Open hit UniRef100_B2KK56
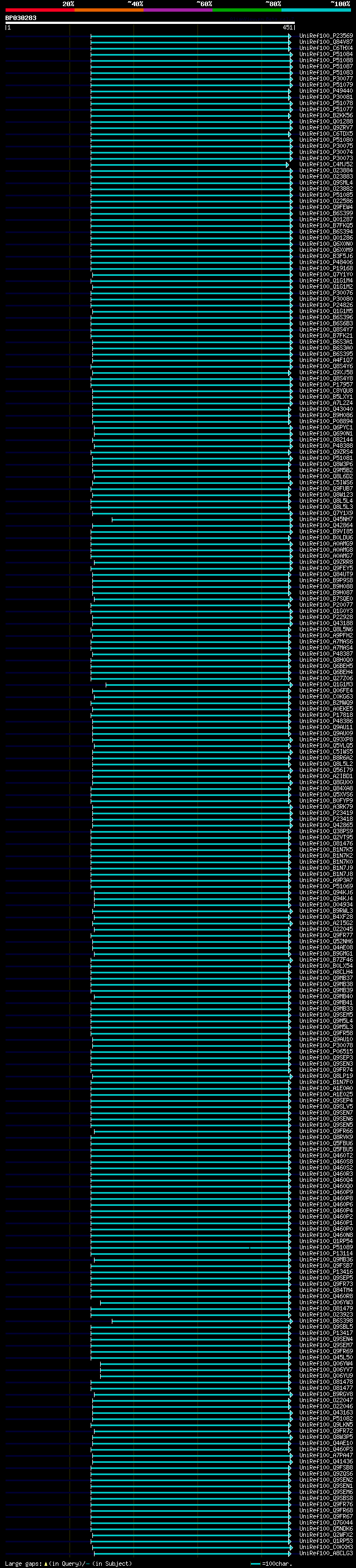The height and width of the screenshot is (1568, 356). 326,116
